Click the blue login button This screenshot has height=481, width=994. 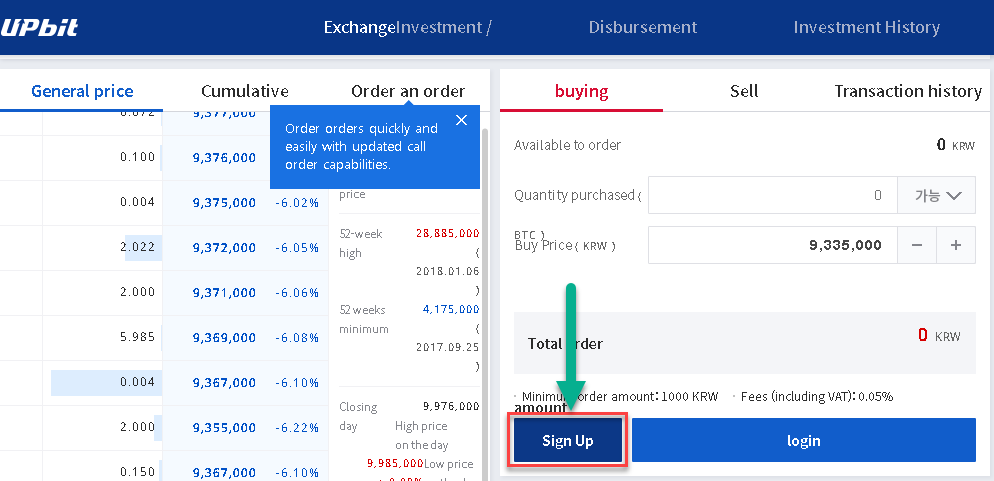click(804, 440)
